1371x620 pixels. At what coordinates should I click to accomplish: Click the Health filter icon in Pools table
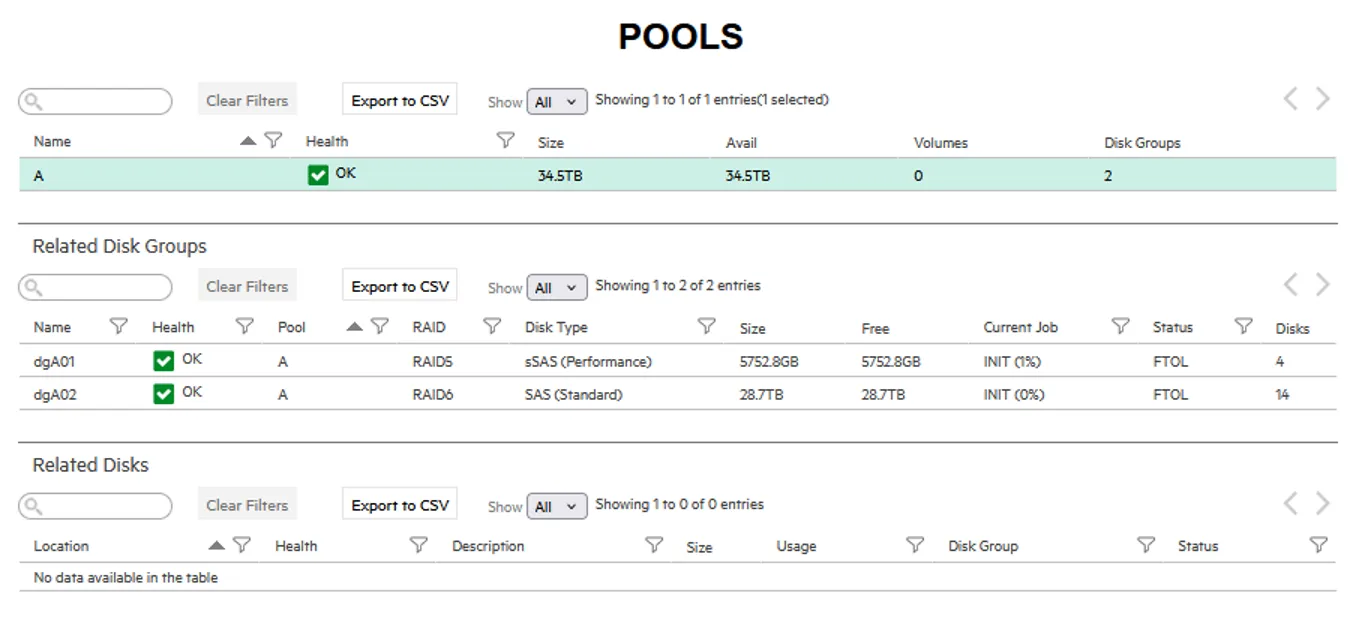tap(506, 141)
